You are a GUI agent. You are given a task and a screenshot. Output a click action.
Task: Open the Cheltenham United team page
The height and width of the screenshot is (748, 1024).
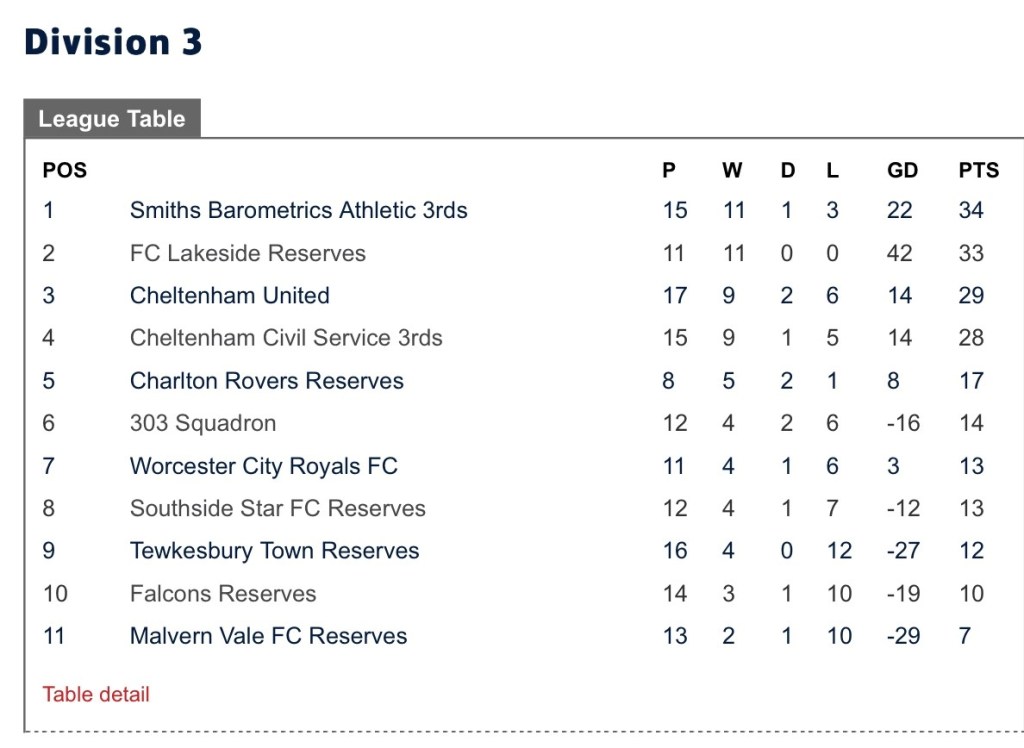click(229, 296)
